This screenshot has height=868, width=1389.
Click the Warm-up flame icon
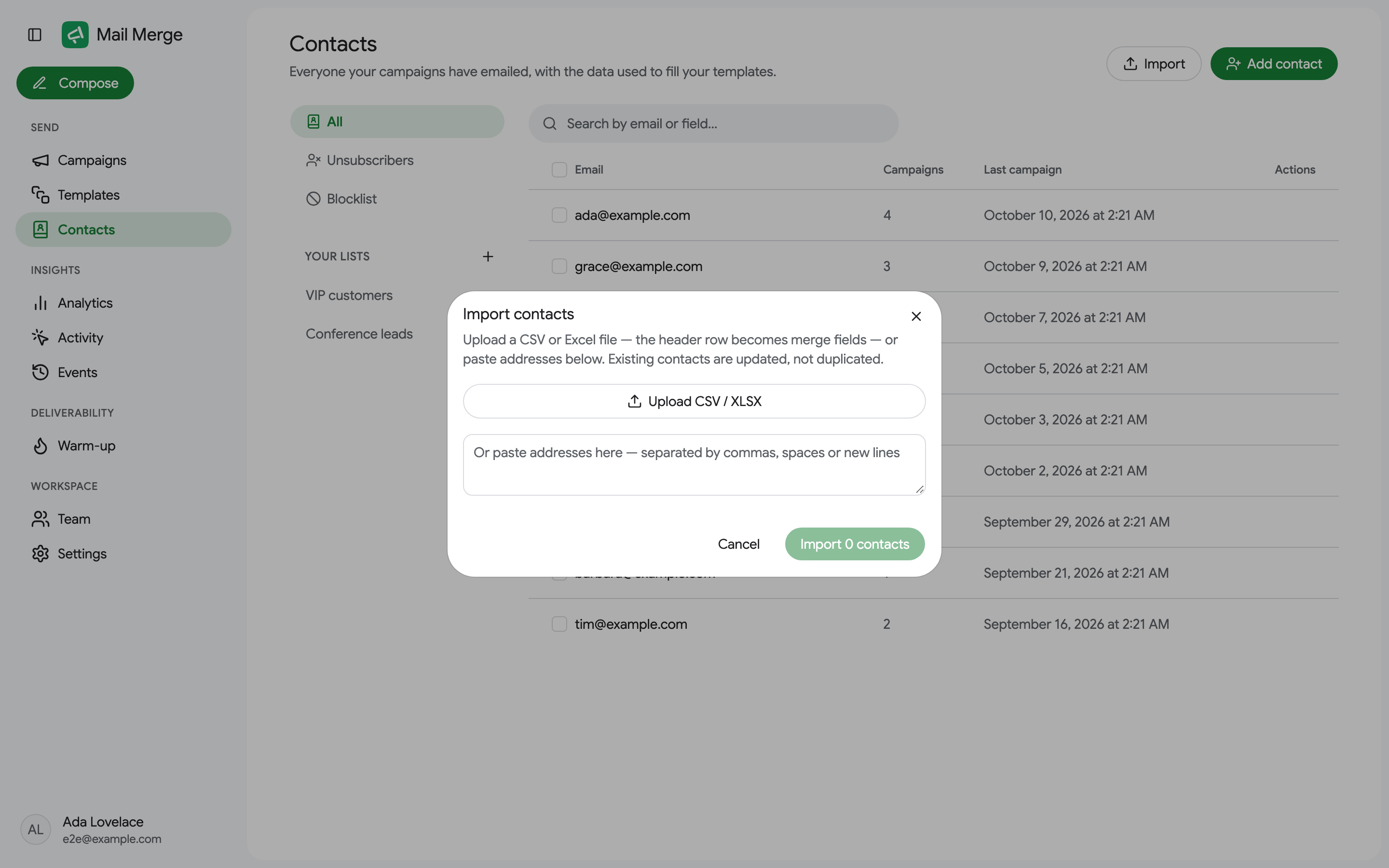40,446
